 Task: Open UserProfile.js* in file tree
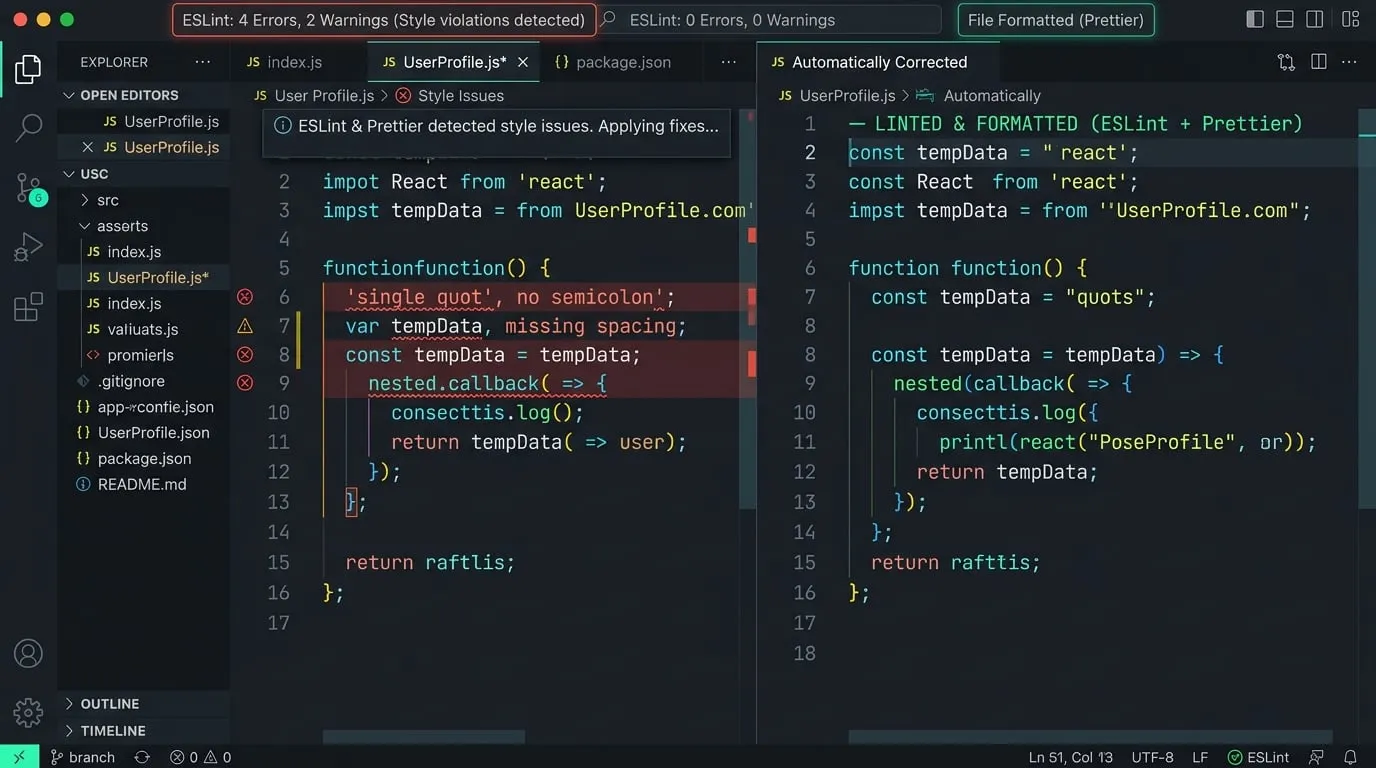tap(147, 278)
